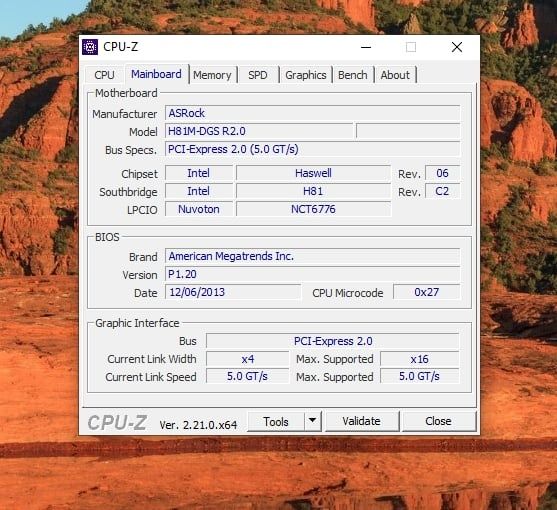Click the Max. Supported width x16 value
Screen dimensions: 557x510
pos(420,359)
